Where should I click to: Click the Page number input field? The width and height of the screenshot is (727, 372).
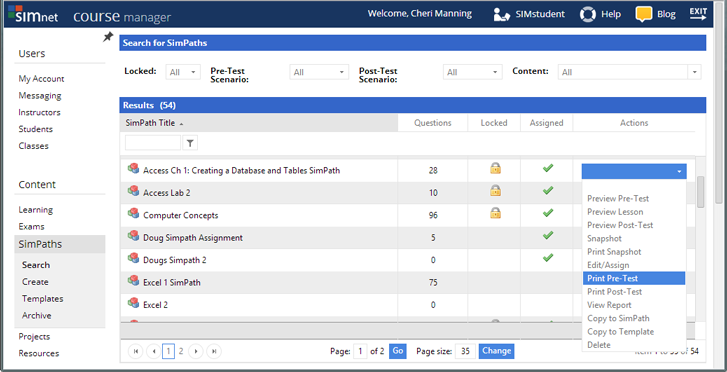pyautogui.click(x=360, y=351)
